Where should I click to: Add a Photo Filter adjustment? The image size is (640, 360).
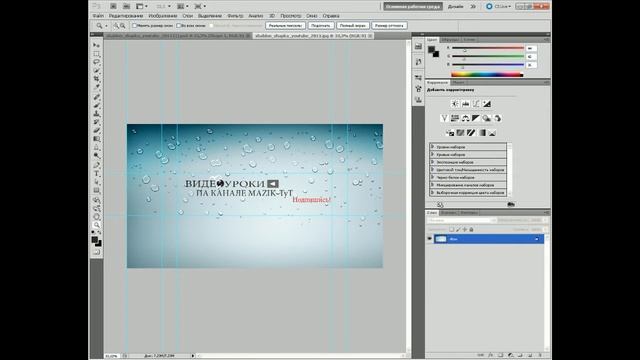tap(487, 118)
